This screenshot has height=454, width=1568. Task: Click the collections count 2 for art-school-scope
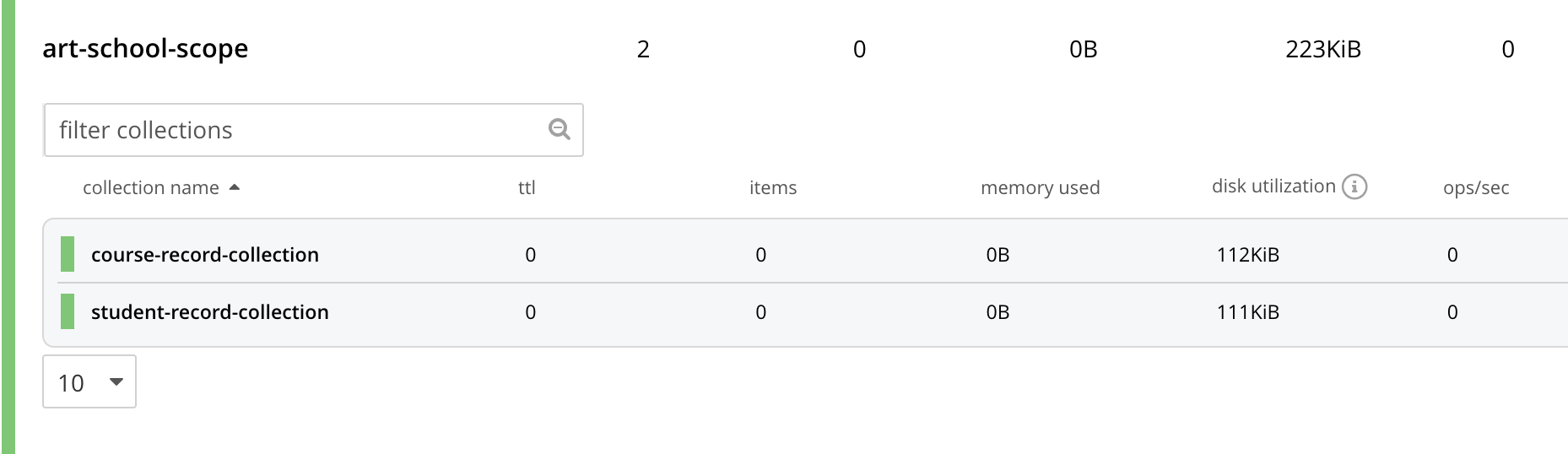(643, 49)
